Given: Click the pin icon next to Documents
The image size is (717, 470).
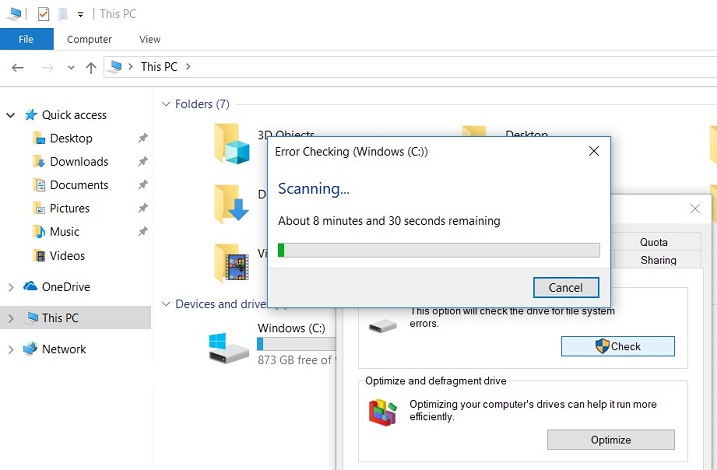Looking at the screenshot, I should coord(143,184).
